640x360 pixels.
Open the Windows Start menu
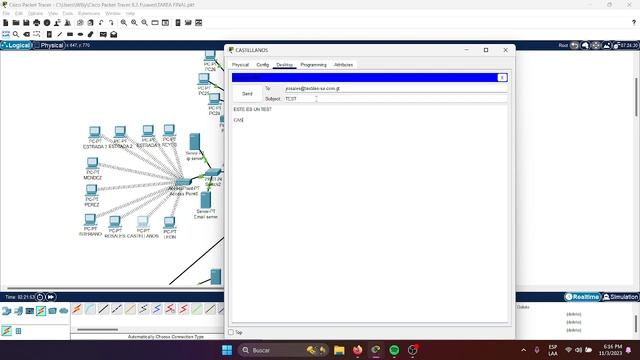coord(227,350)
